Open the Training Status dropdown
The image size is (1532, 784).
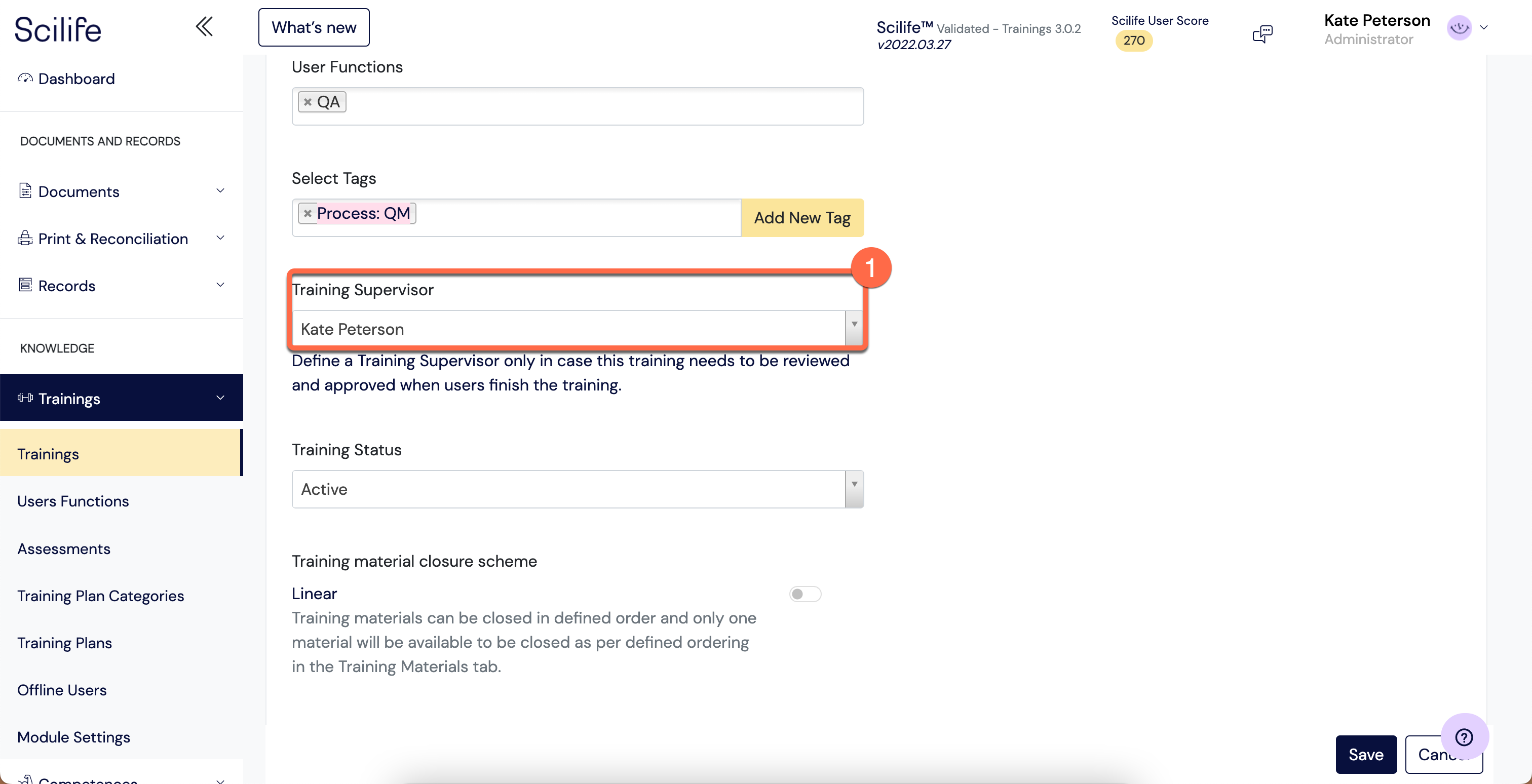coord(854,489)
